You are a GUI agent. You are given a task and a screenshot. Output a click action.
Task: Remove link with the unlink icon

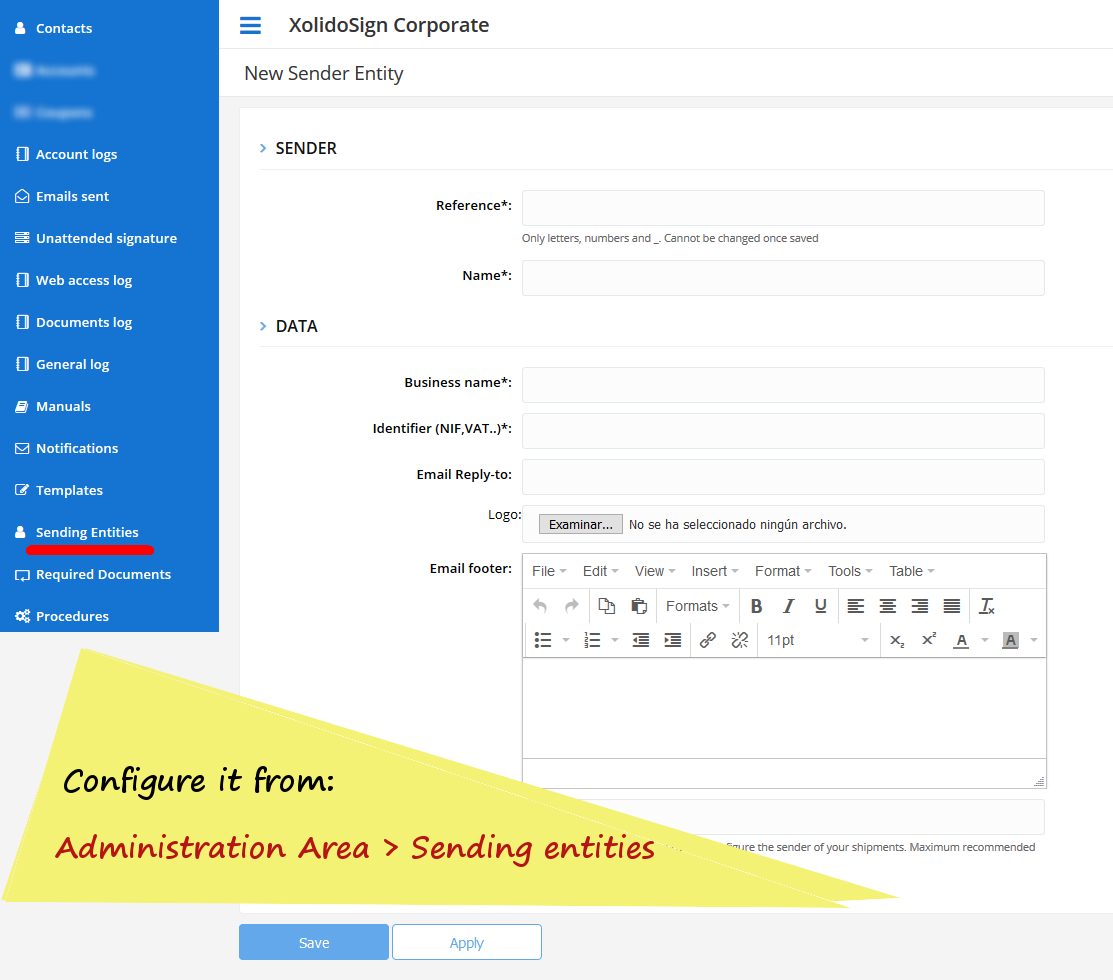(x=740, y=640)
